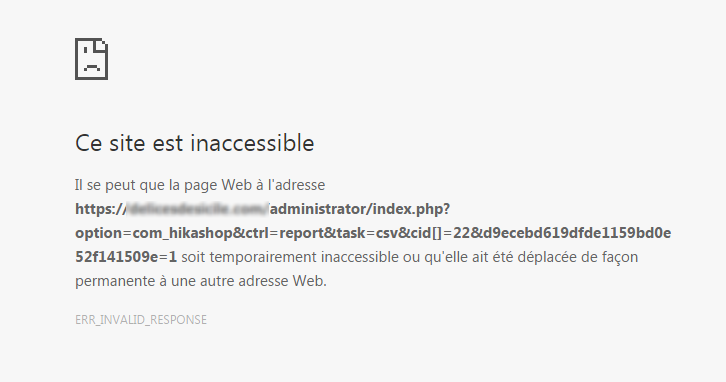726x382 pixels.
Task: Click the "52f141509e=1" token ending
Action: [126, 257]
